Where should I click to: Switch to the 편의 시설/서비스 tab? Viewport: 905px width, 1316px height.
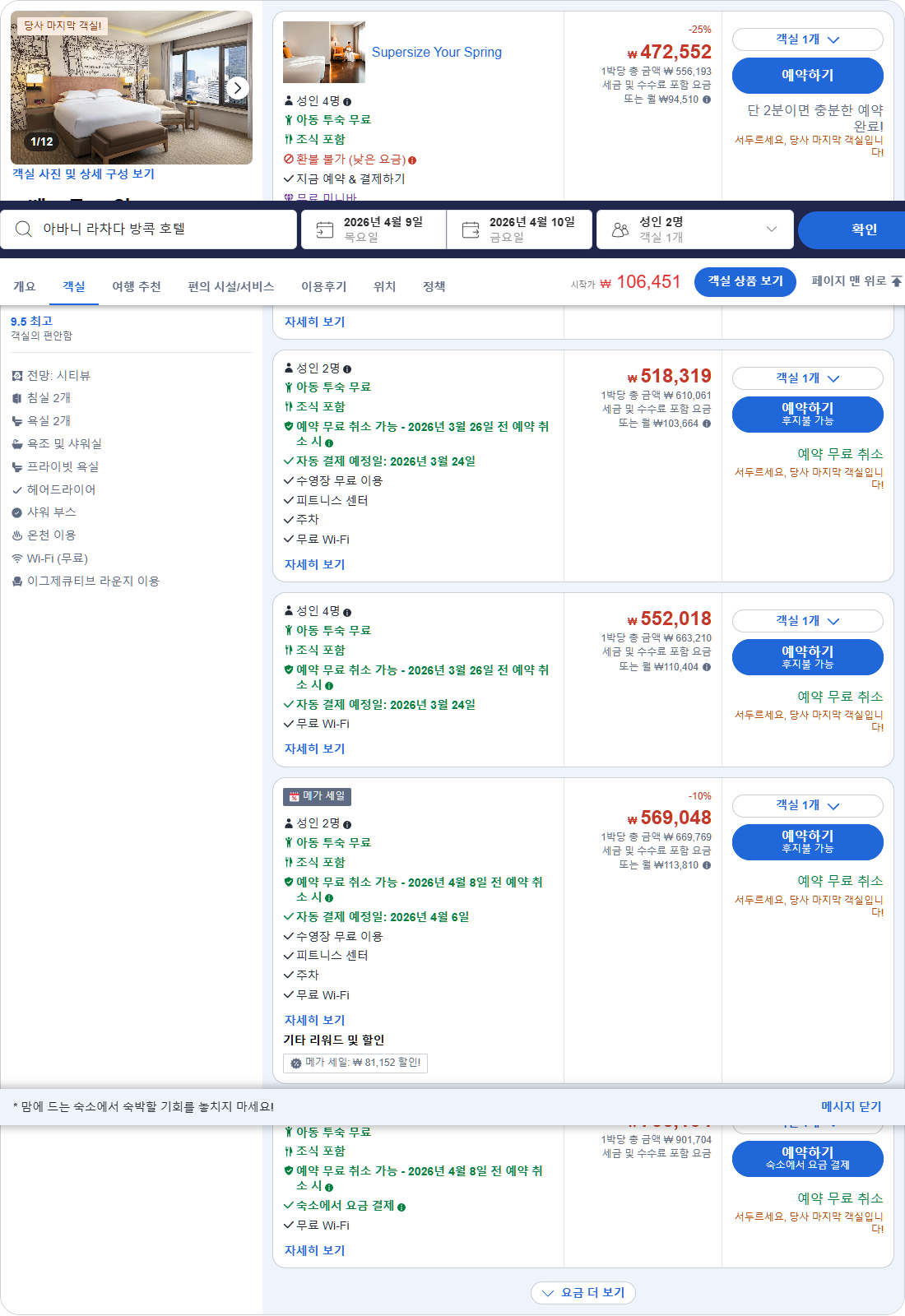pos(231,286)
